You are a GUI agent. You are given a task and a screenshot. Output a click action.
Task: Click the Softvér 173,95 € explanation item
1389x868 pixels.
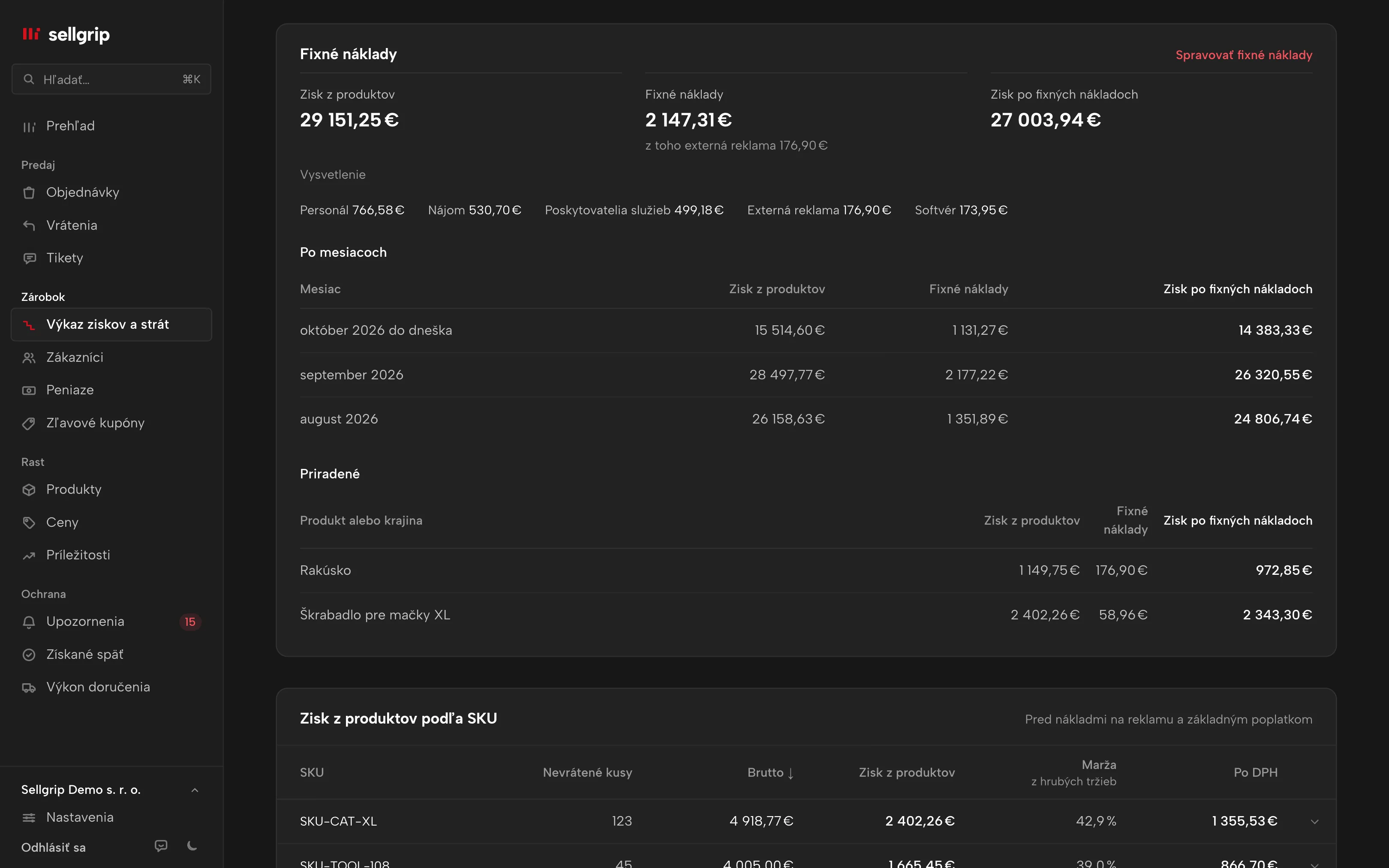click(961, 210)
